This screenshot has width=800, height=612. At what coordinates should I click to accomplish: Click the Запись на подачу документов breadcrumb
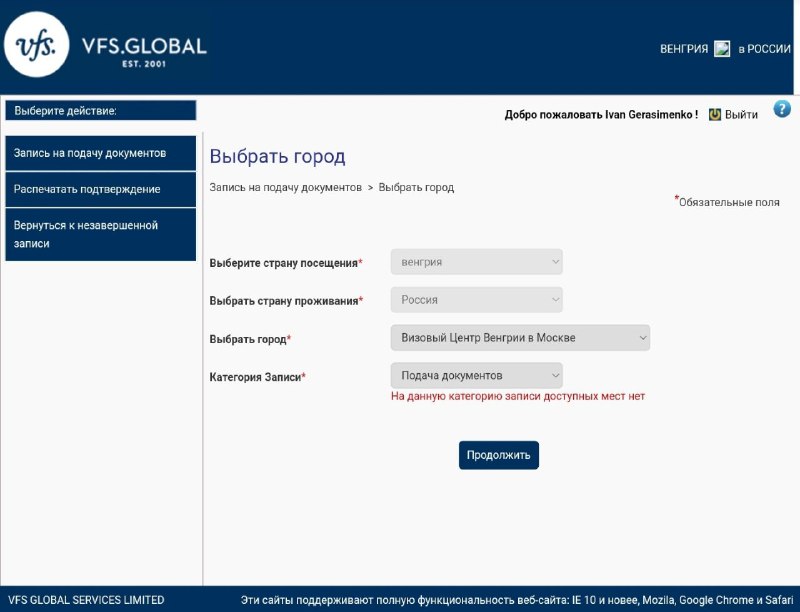(285, 188)
